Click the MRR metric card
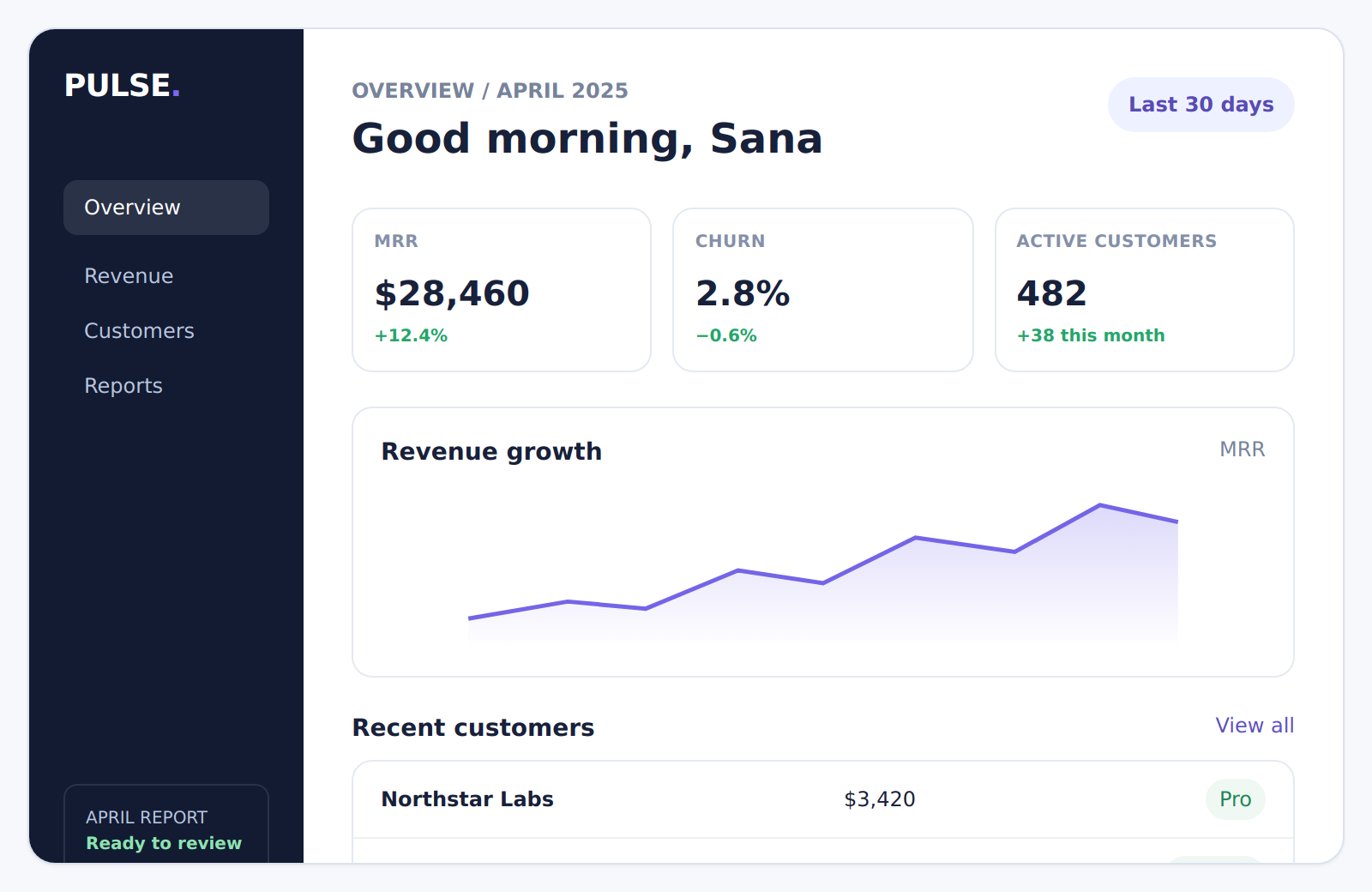 [x=502, y=290]
